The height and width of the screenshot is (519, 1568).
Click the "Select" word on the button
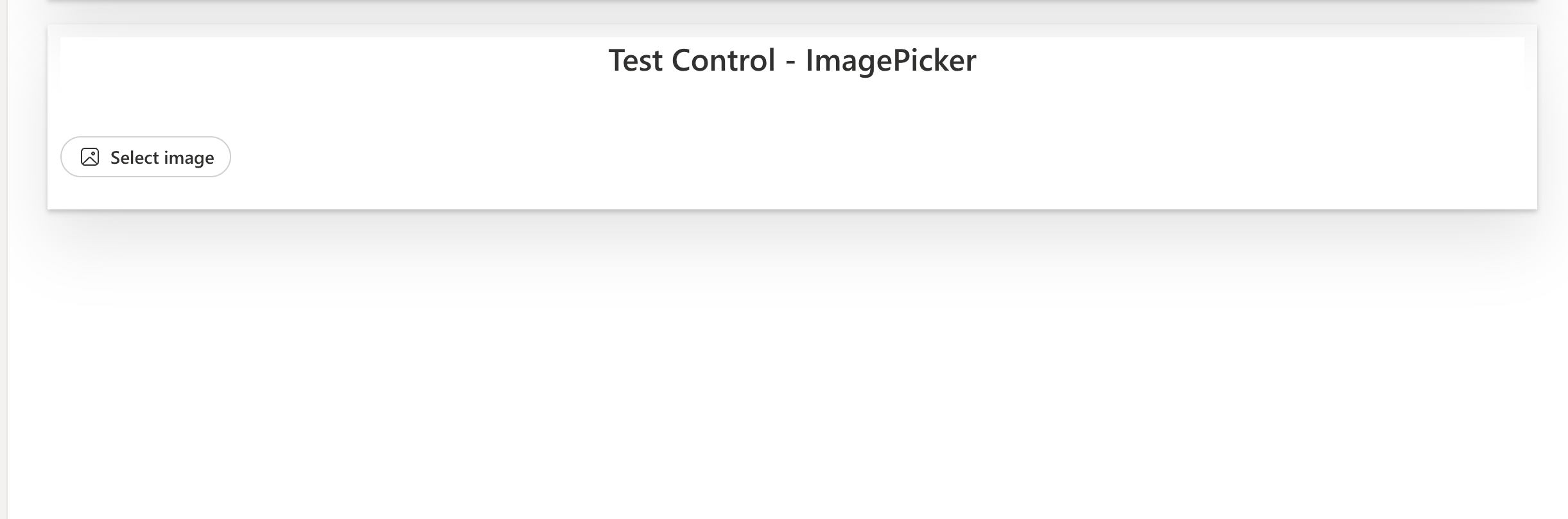tap(134, 157)
